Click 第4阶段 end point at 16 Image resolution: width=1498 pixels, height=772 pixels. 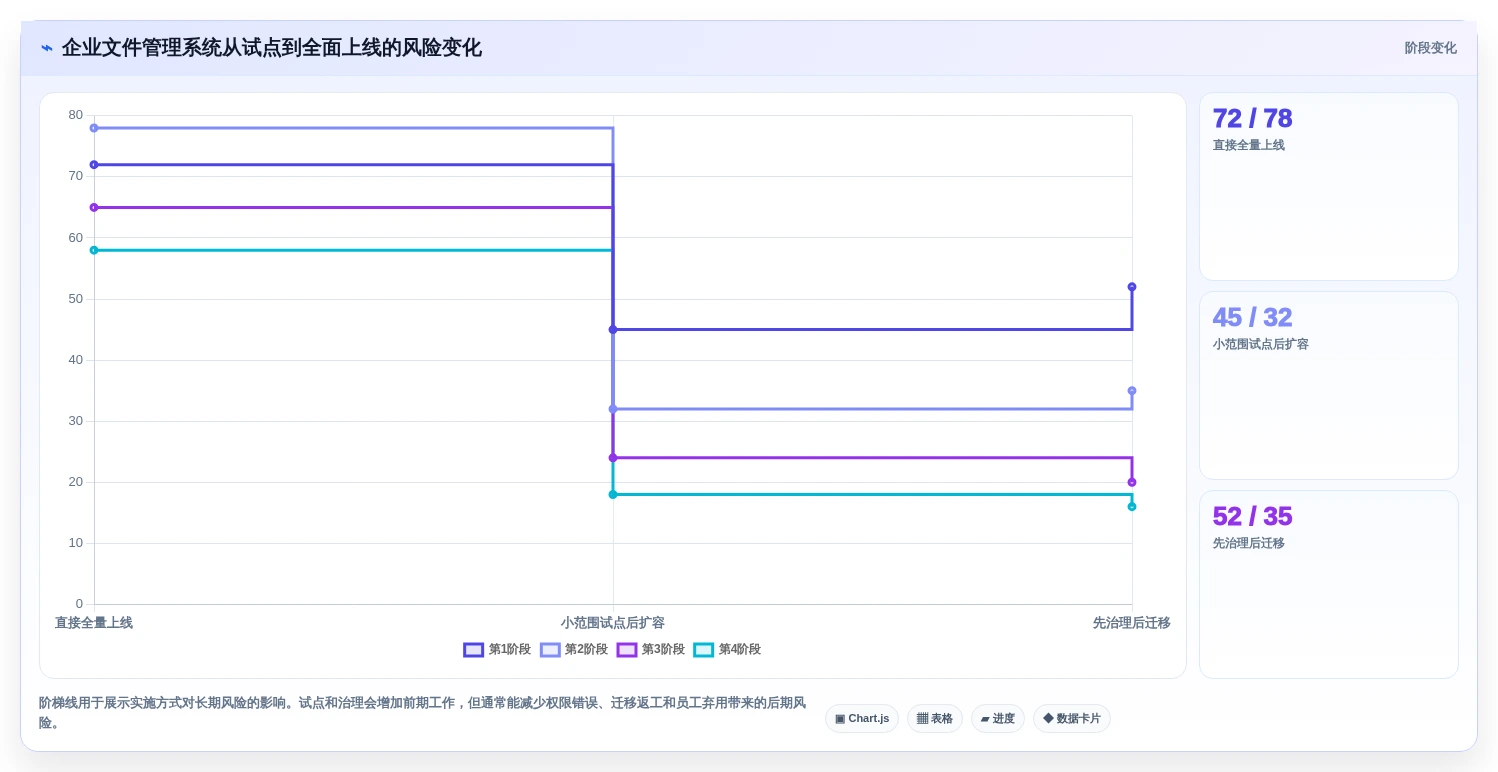pos(1132,507)
